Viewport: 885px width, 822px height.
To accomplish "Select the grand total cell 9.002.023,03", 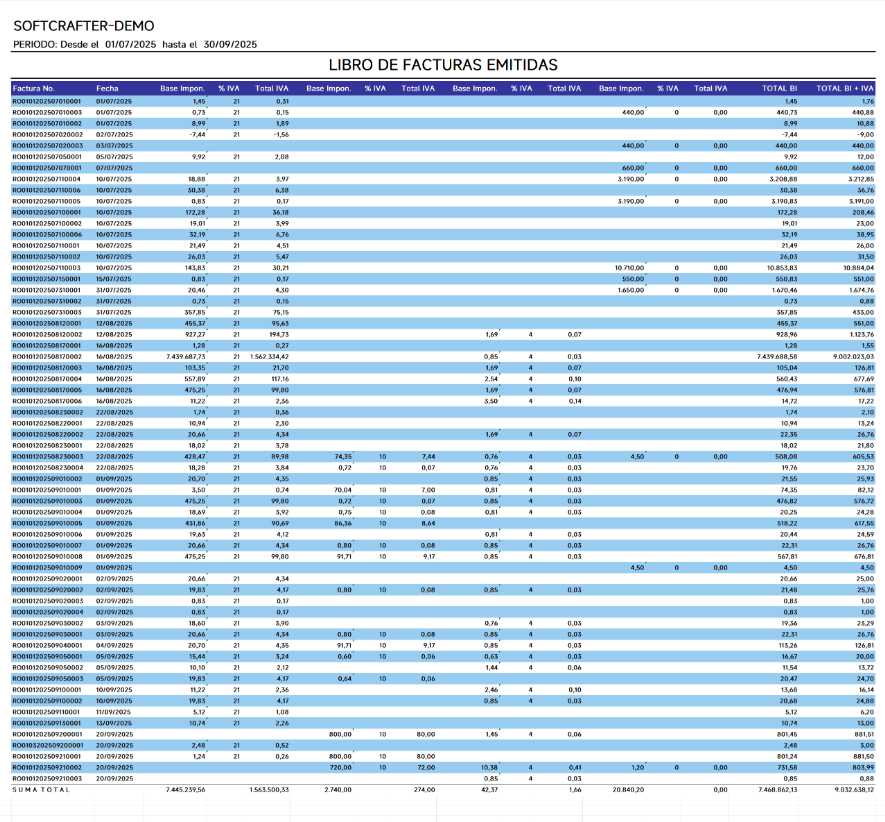I will click(853, 357).
